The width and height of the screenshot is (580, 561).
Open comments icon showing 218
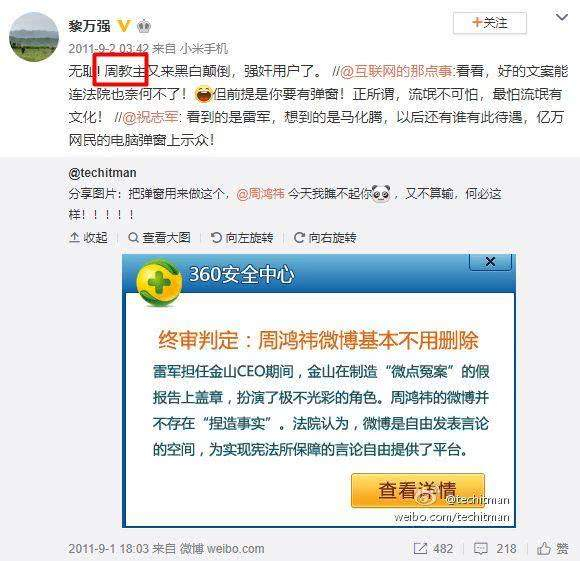(495, 548)
